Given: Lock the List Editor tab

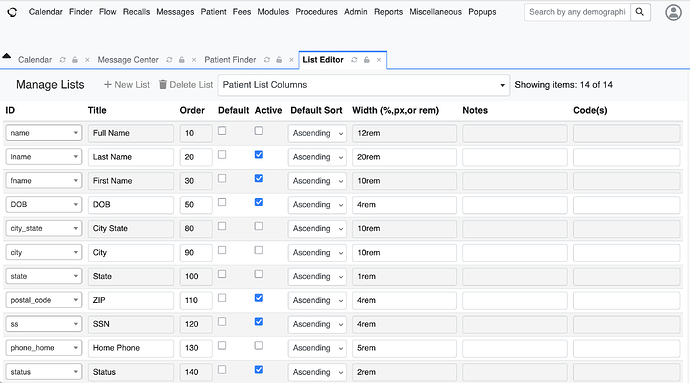Looking at the screenshot, I should point(367,60).
